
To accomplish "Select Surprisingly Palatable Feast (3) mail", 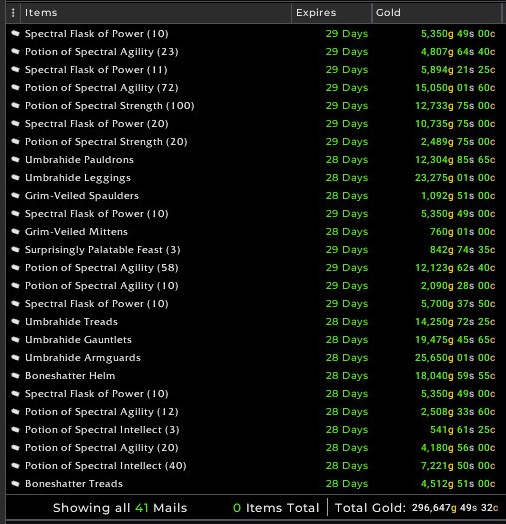I will pos(254,250).
